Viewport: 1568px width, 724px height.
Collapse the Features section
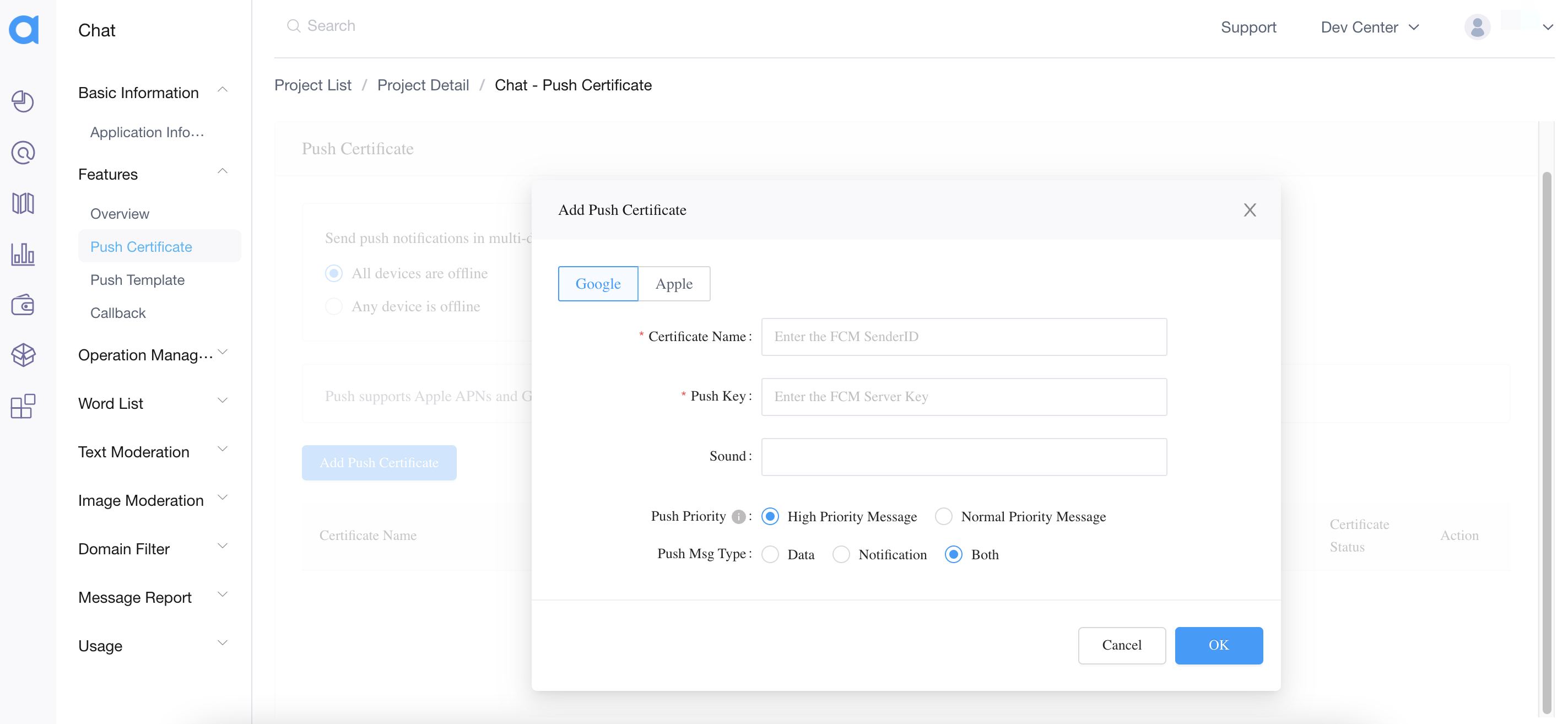point(223,172)
